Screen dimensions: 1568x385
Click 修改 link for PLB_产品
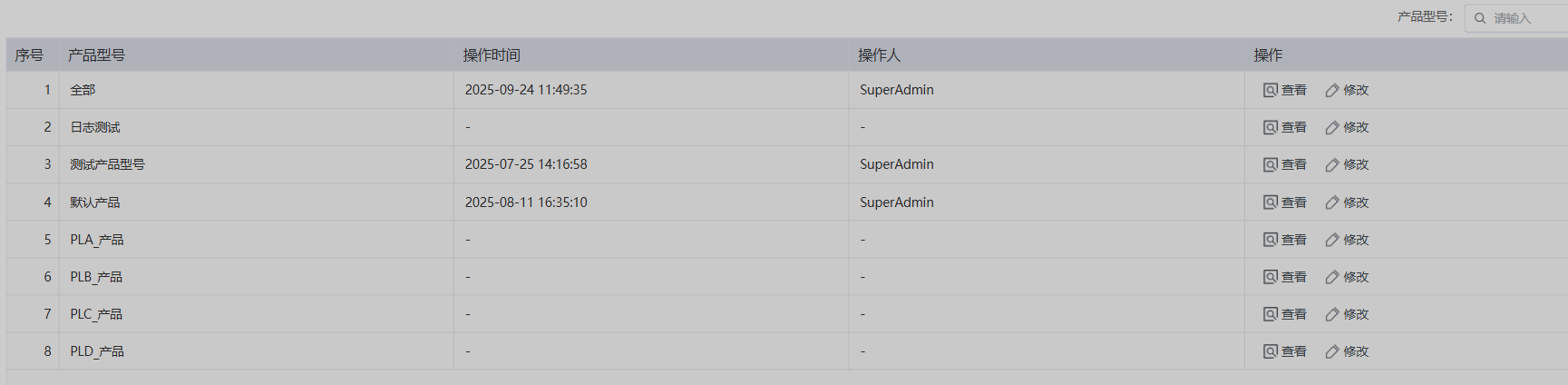pyautogui.click(x=1355, y=277)
